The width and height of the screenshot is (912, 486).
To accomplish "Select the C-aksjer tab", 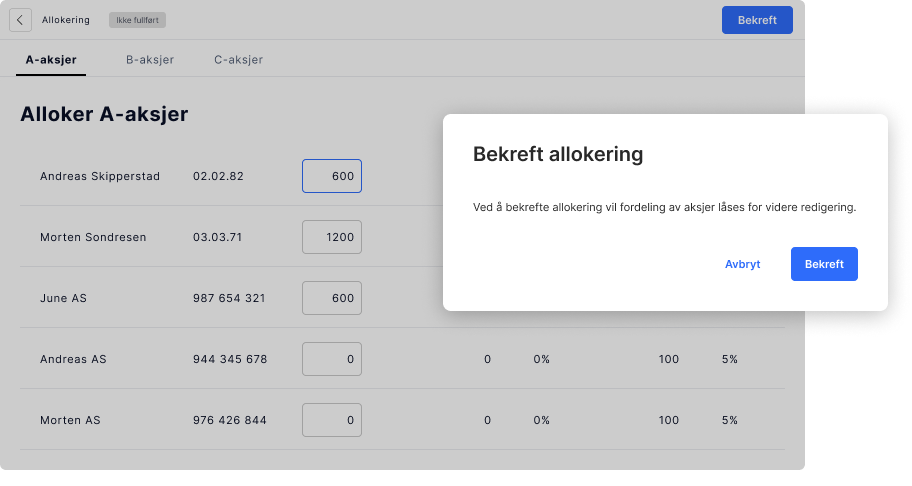I will tap(238, 60).
